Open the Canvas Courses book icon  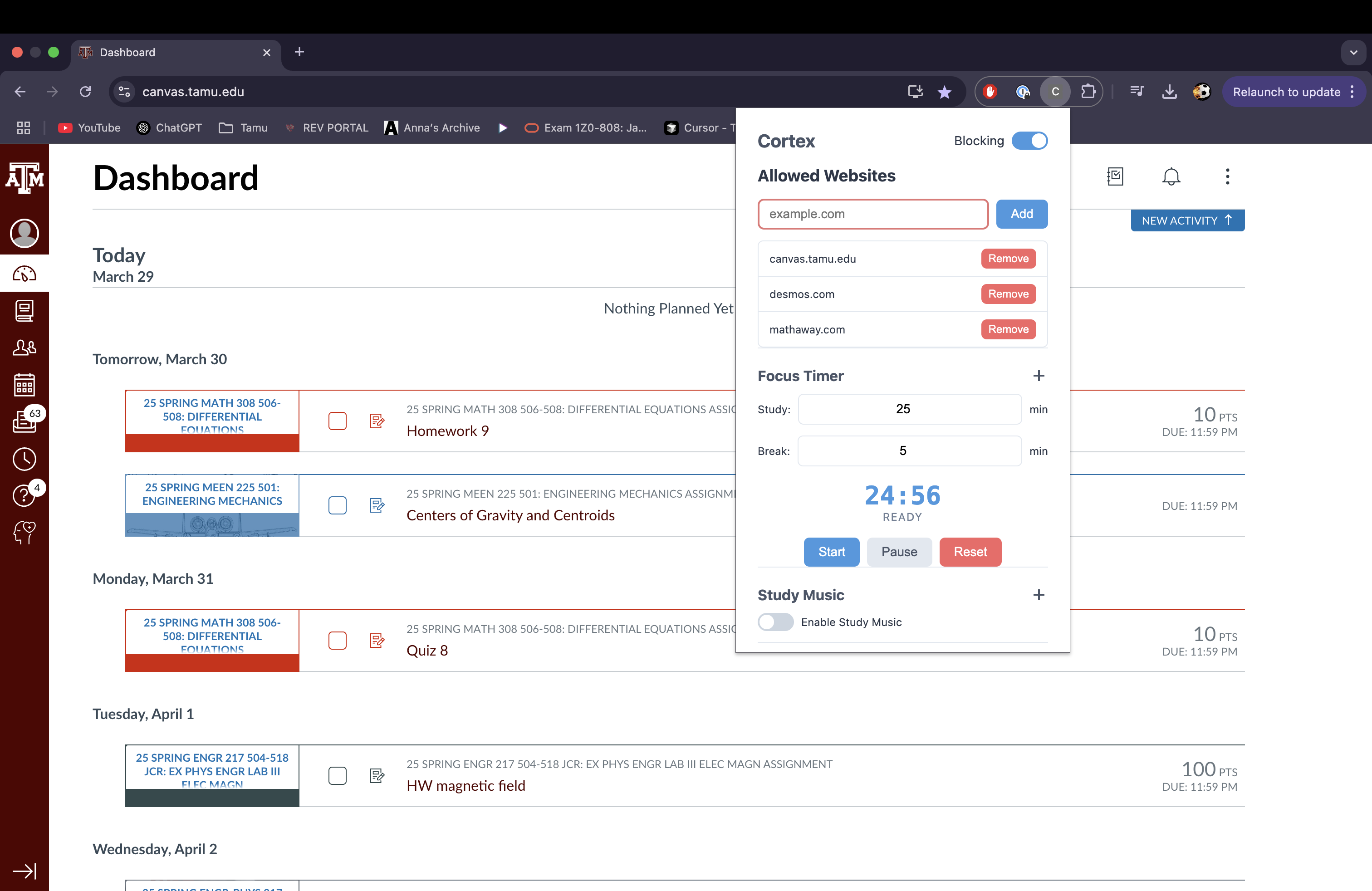coord(24,311)
